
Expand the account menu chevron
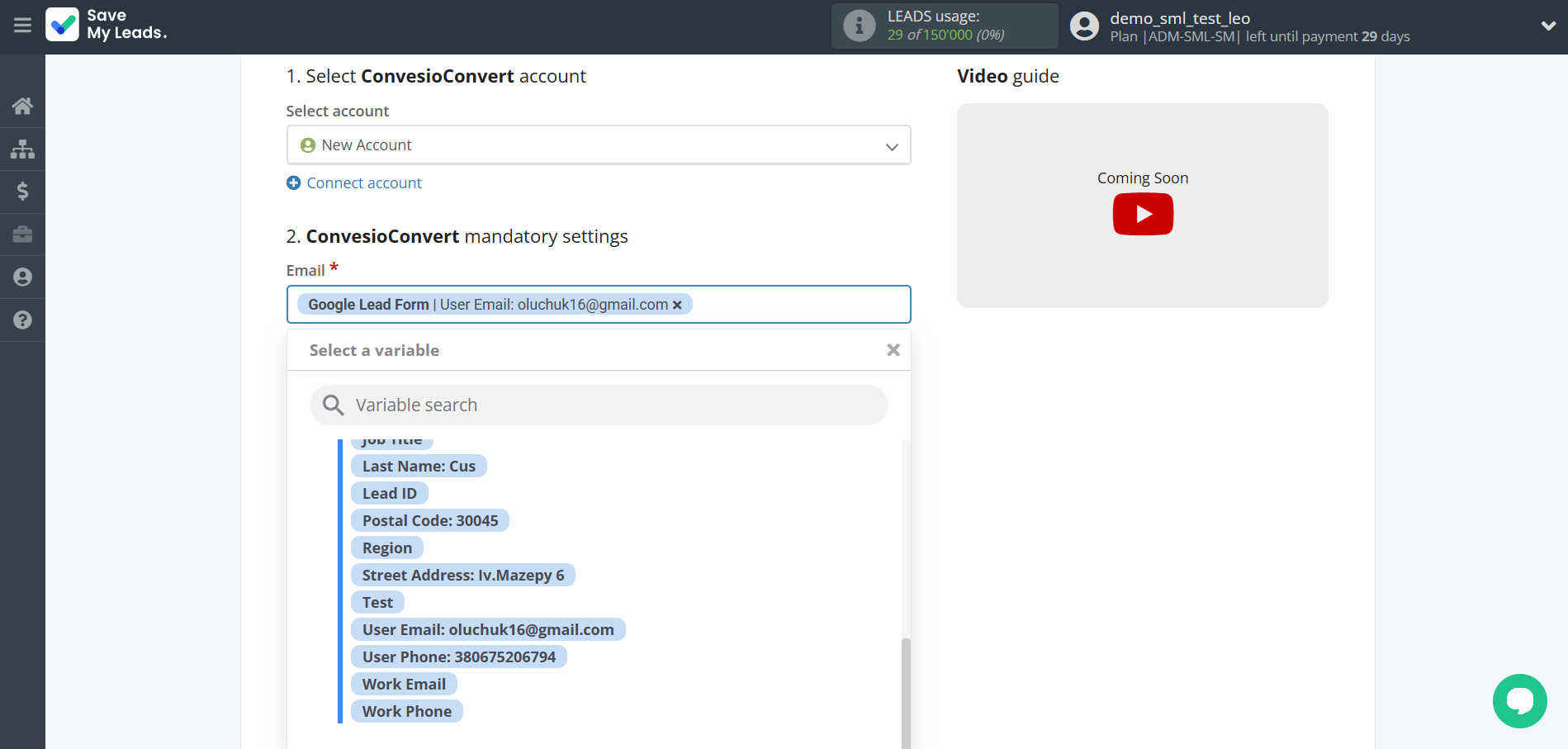(x=1548, y=26)
